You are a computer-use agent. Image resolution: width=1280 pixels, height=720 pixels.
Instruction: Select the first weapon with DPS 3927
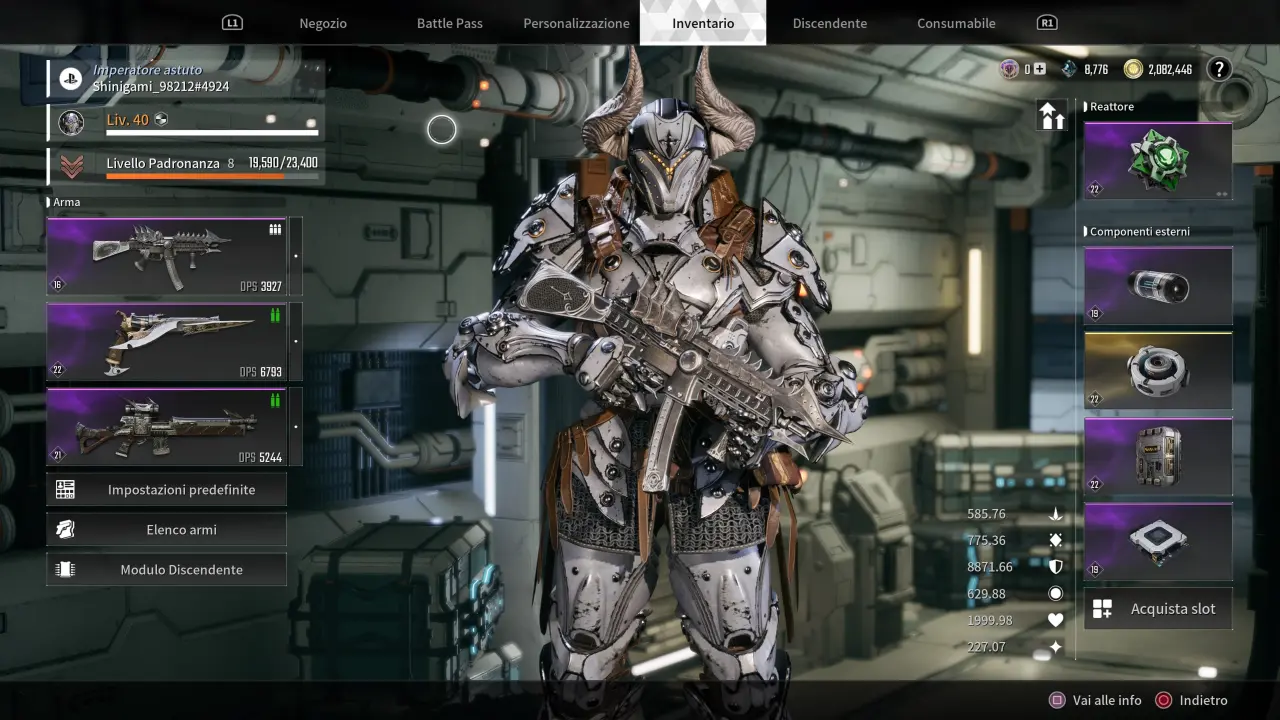[x=167, y=256]
